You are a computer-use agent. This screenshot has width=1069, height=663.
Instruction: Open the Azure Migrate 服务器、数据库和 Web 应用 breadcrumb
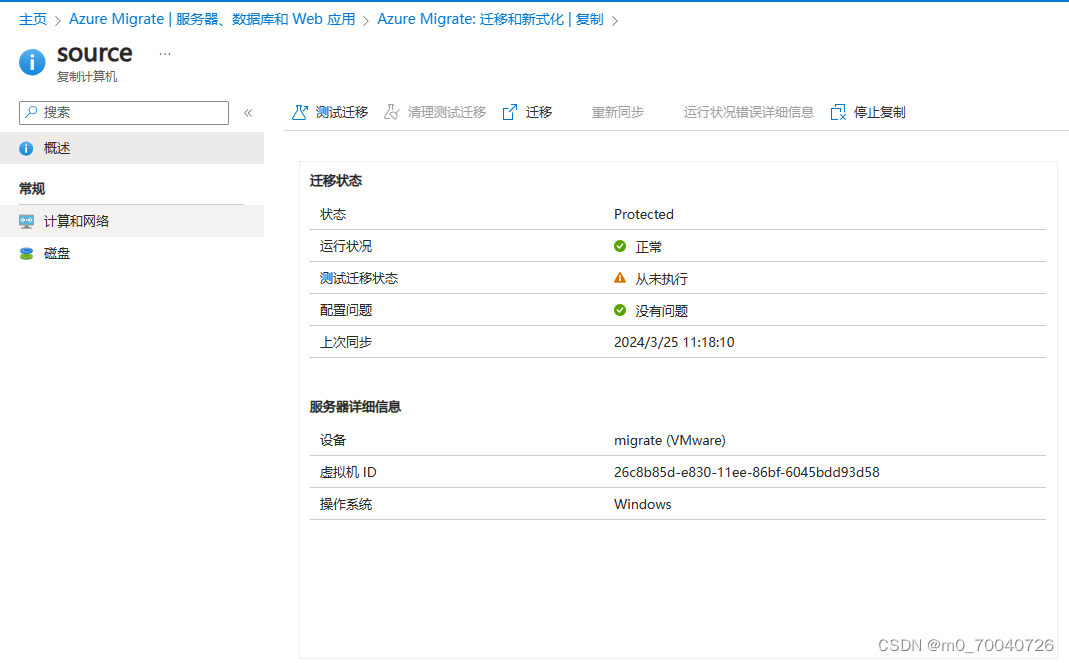click(212, 19)
